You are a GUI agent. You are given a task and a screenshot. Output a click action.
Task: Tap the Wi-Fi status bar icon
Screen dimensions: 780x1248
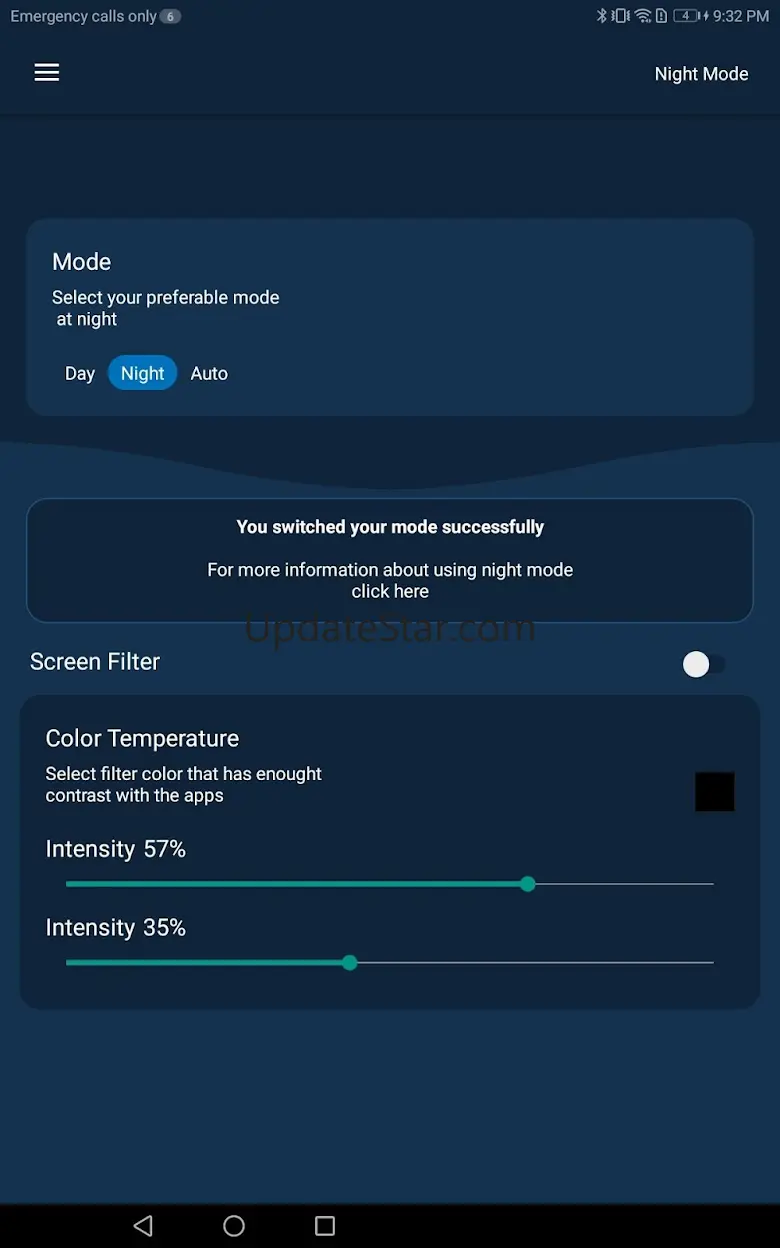643,16
